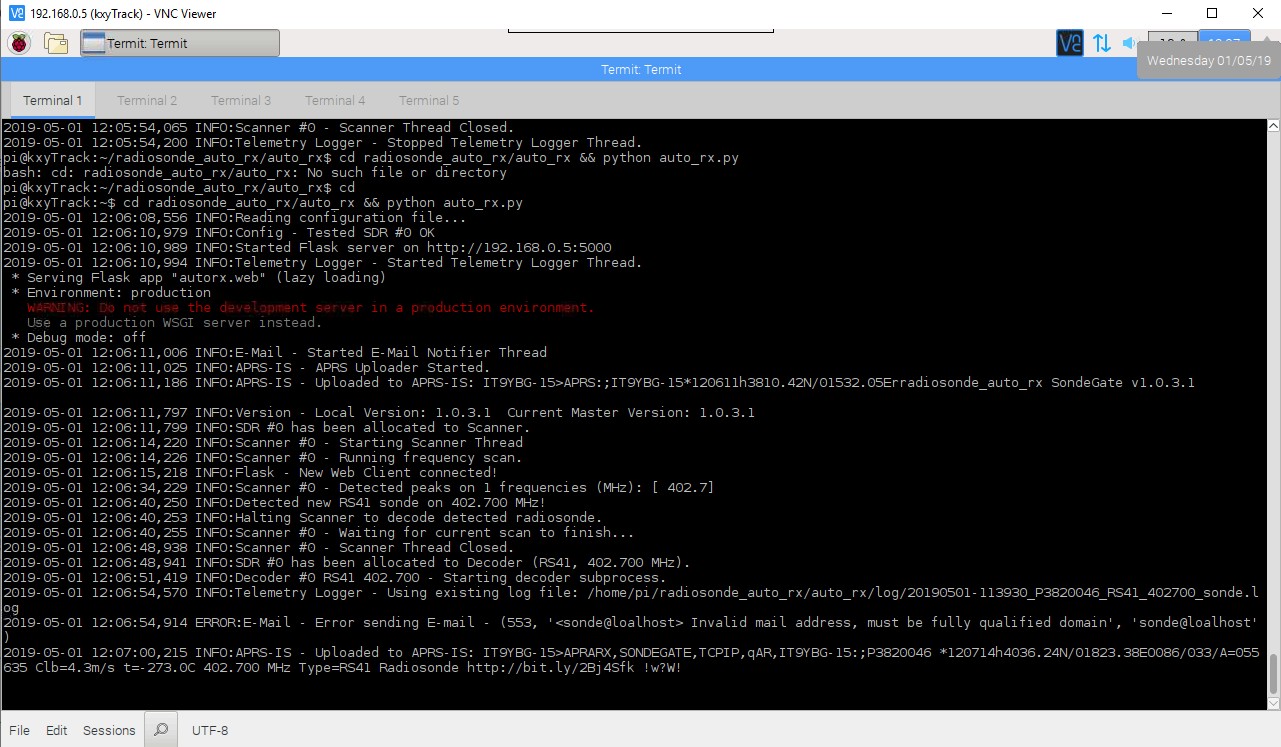
Task: Switch to Terminal 1 tab
Action: [53, 100]
